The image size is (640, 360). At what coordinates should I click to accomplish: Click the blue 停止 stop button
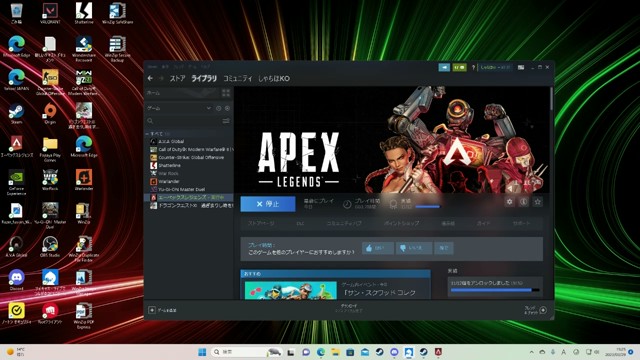(x=268, y=204)
